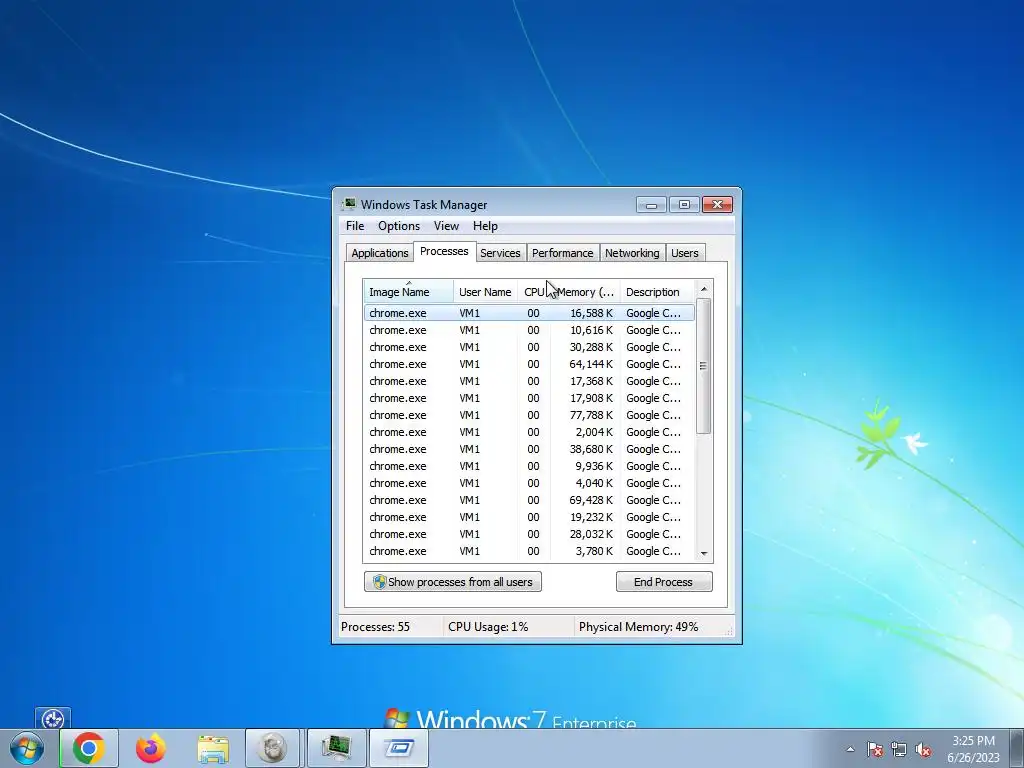Click Physical Memory: 49% status entry
Viewport: 1024px width, 768px height.
[638, 627]
